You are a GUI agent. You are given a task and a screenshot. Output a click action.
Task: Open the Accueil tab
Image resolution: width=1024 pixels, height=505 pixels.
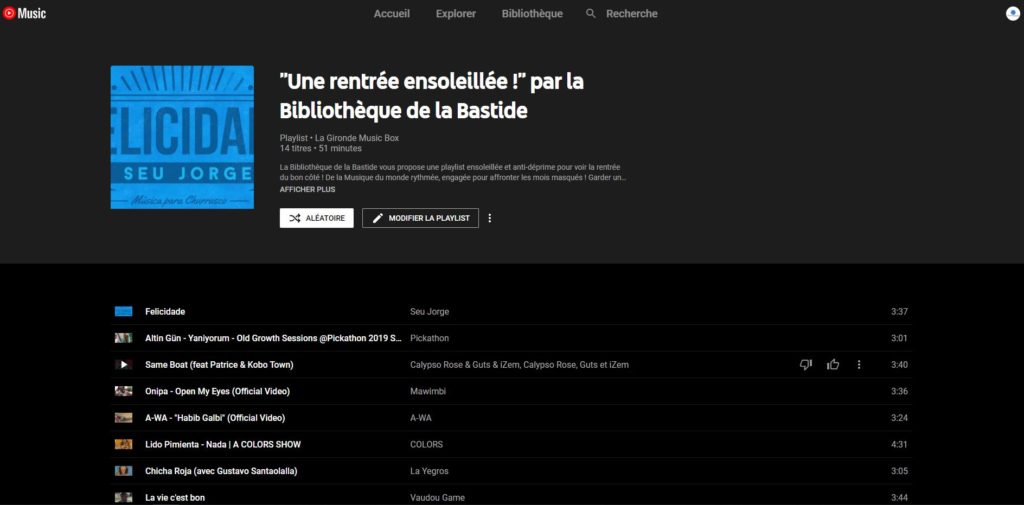[x=392, y=14]
